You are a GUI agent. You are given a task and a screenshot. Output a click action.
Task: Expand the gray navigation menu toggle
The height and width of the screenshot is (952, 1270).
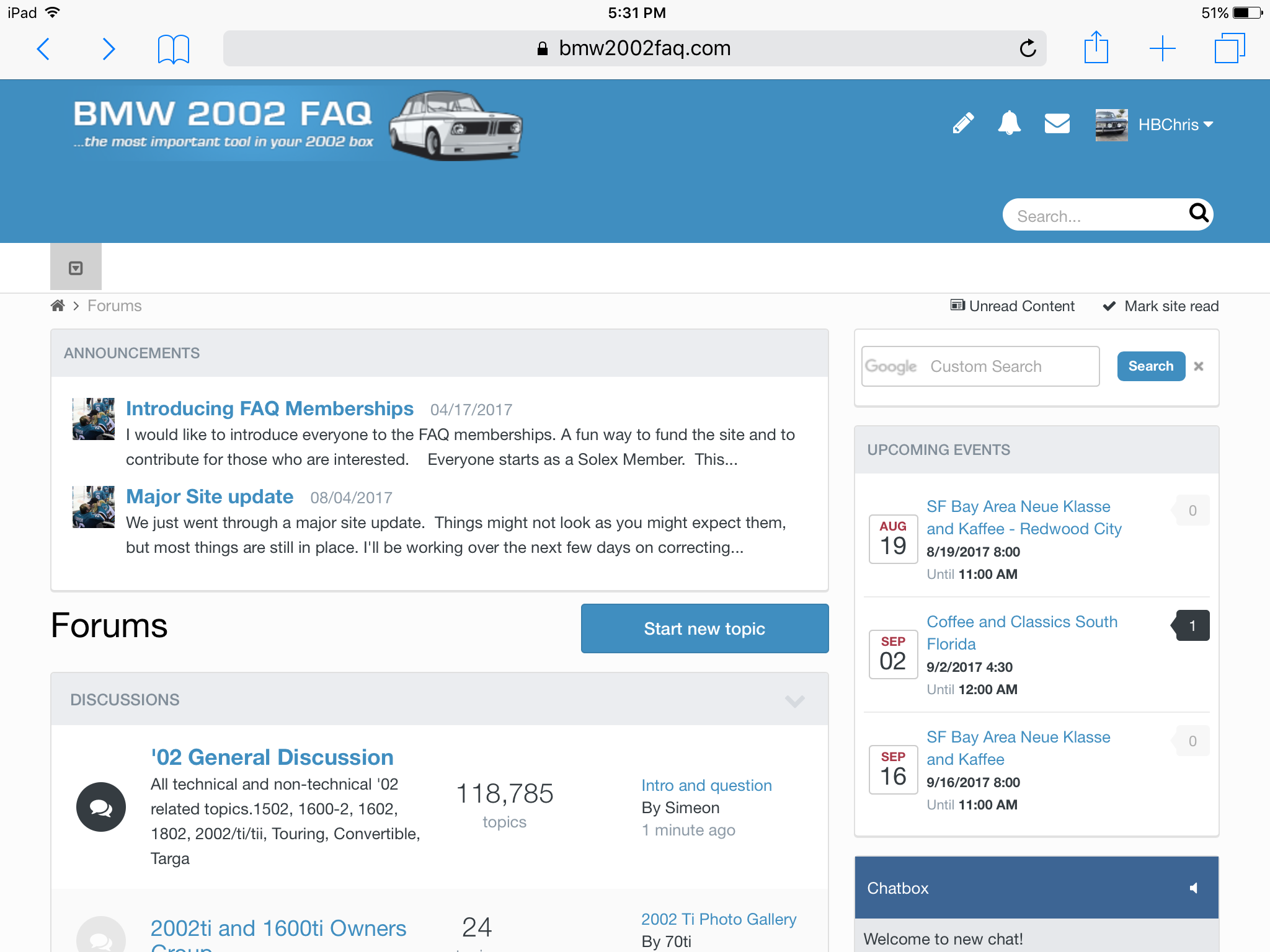(76, 268)
